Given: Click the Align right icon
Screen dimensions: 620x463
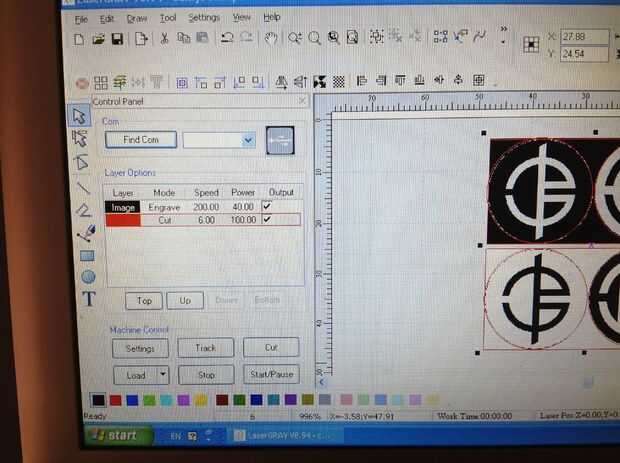Looking at the screenshot, I should click(x=381, y=81).
